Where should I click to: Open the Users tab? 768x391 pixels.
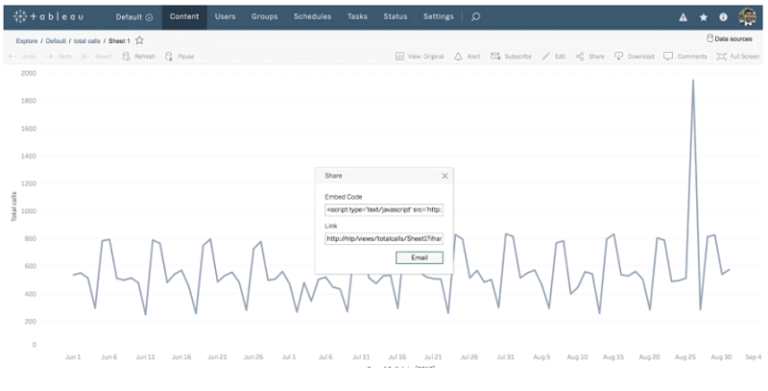coord(225,17)
